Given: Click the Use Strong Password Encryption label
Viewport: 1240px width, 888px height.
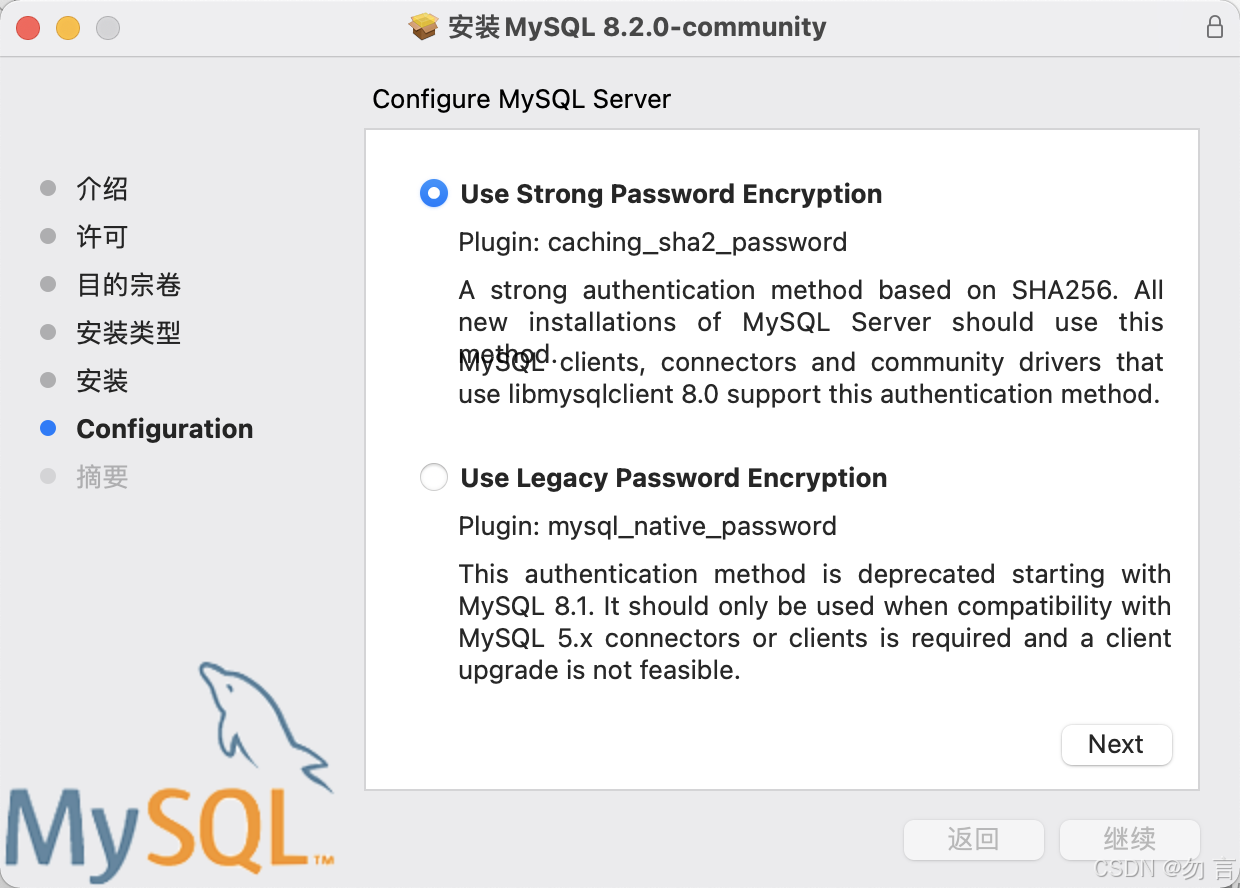Looking at the screenshot, I should (x=671, y=193).
